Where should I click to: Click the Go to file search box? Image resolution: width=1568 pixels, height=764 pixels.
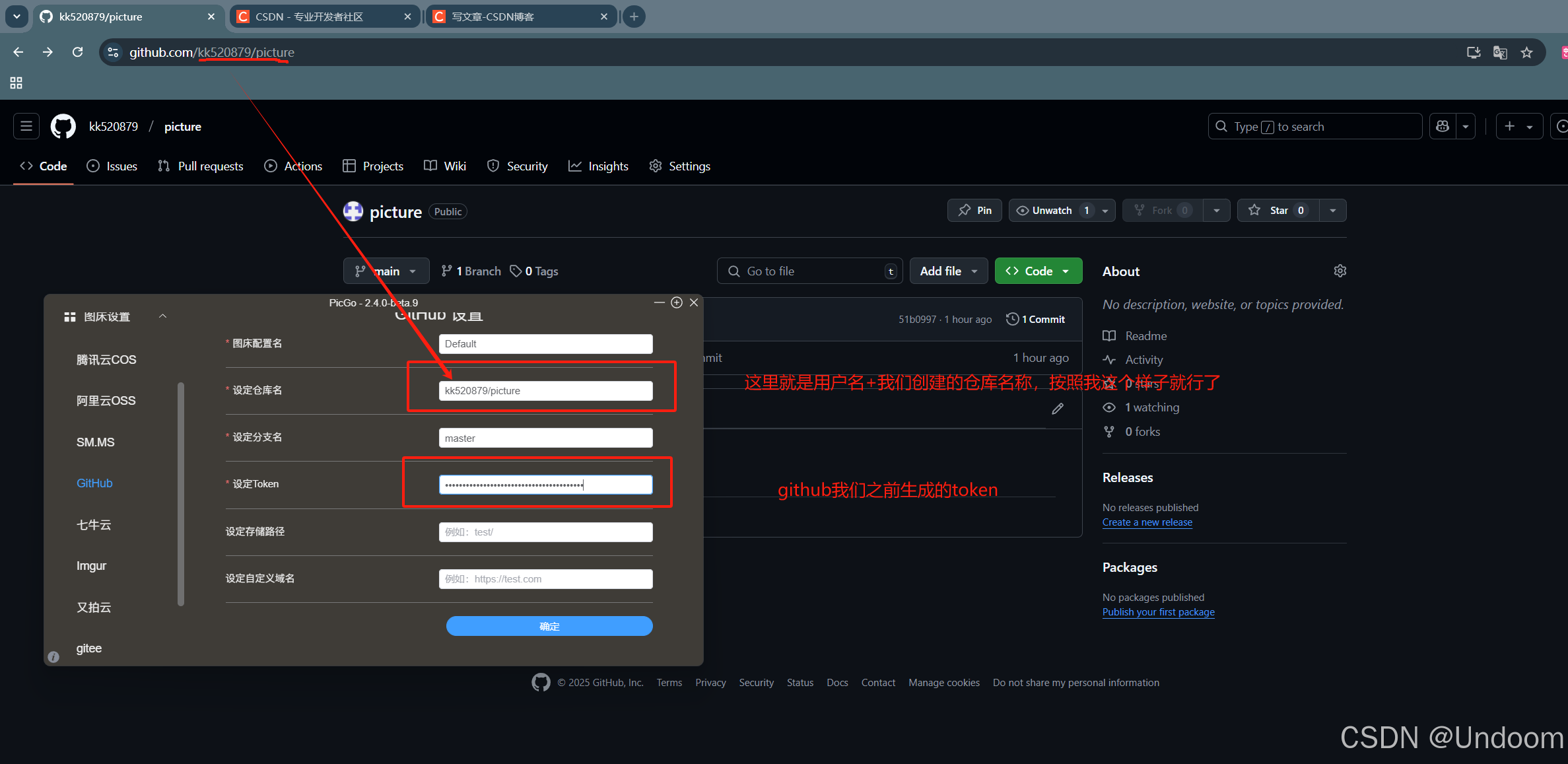809,271
